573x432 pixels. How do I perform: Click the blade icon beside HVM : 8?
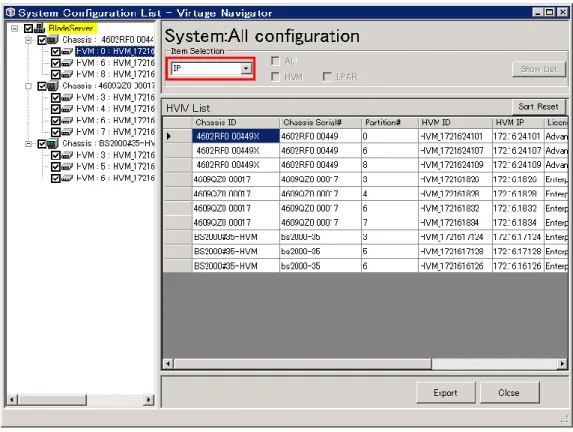tap(67, 74)
